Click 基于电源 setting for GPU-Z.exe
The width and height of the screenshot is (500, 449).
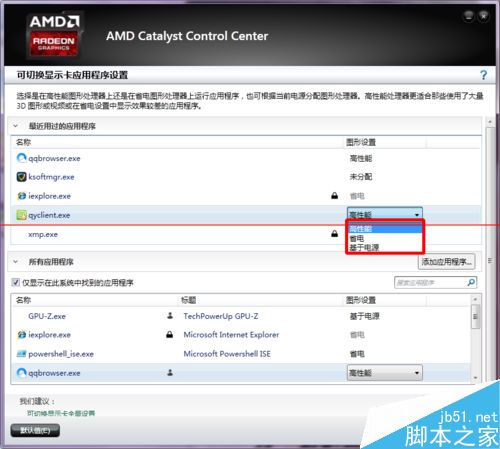pyautogui.click(x=364, y=316)
